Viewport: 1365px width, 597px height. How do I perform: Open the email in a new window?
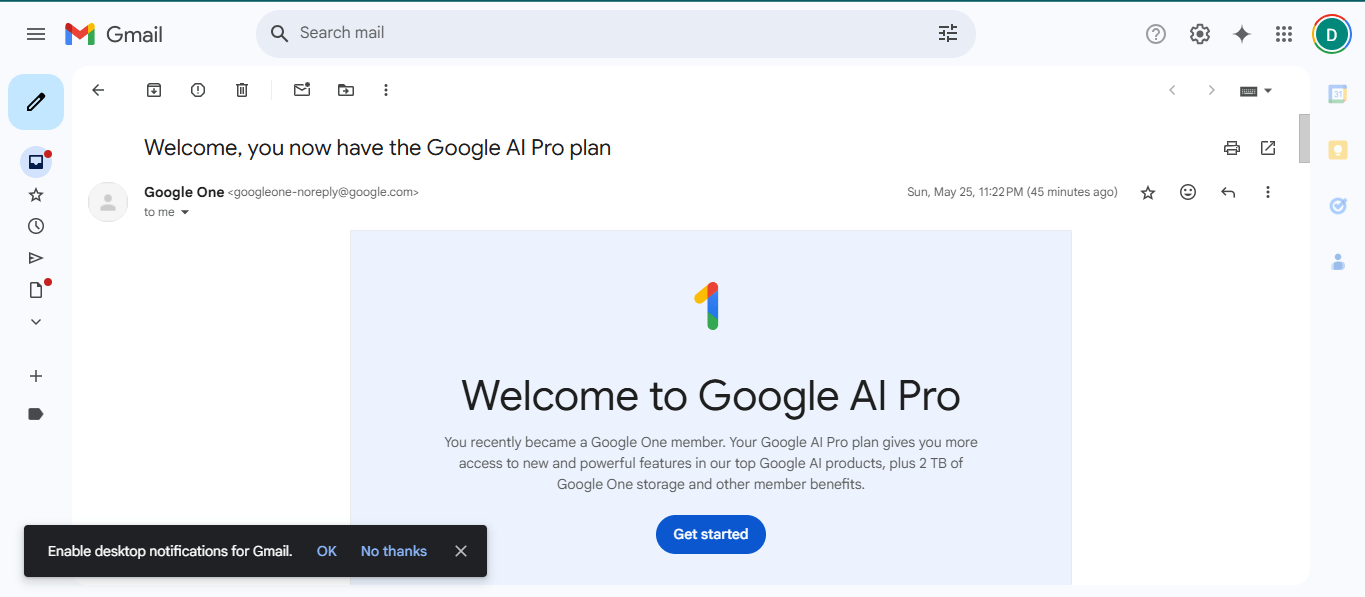pyautogui.click(x=1268, y=148)
